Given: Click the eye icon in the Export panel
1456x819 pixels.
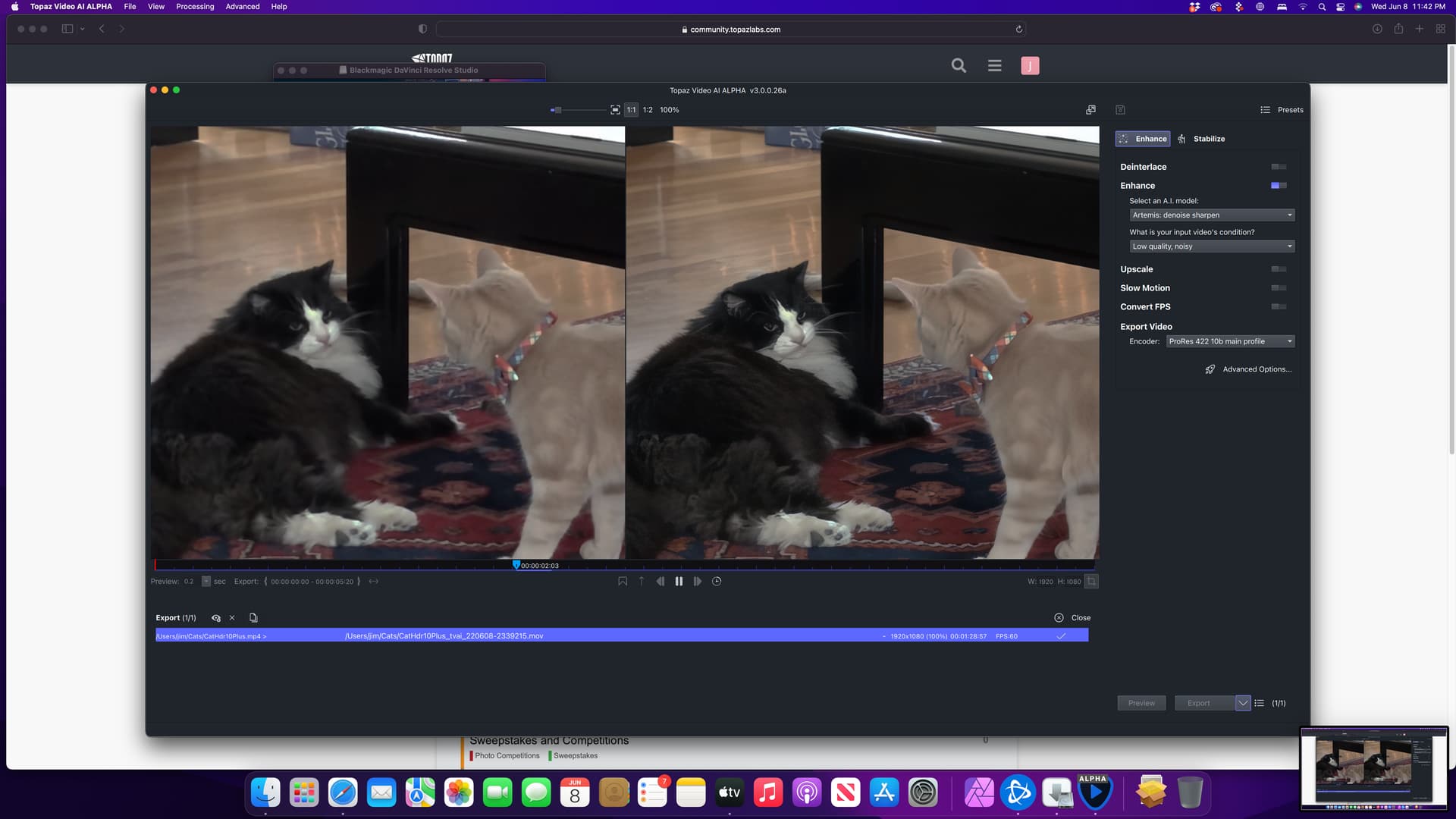Looking at the screenshot, I should [216, 618].
